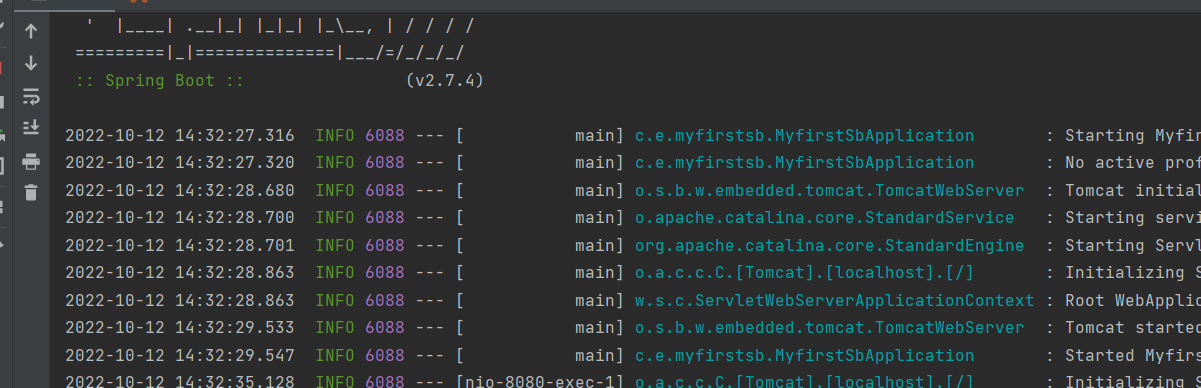This screenshot has width=1201, height=388.
Task: Click timestamp '2022-10-12 14:32:29.547'
Action: 180,356
